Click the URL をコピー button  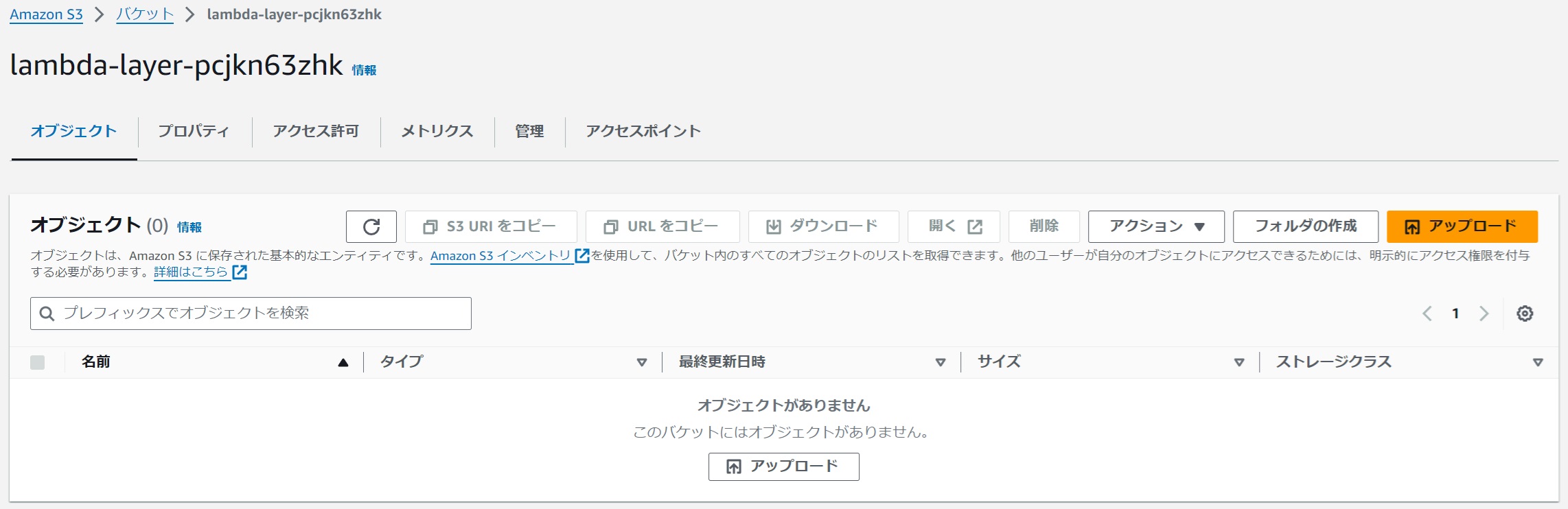coord(662,226)
